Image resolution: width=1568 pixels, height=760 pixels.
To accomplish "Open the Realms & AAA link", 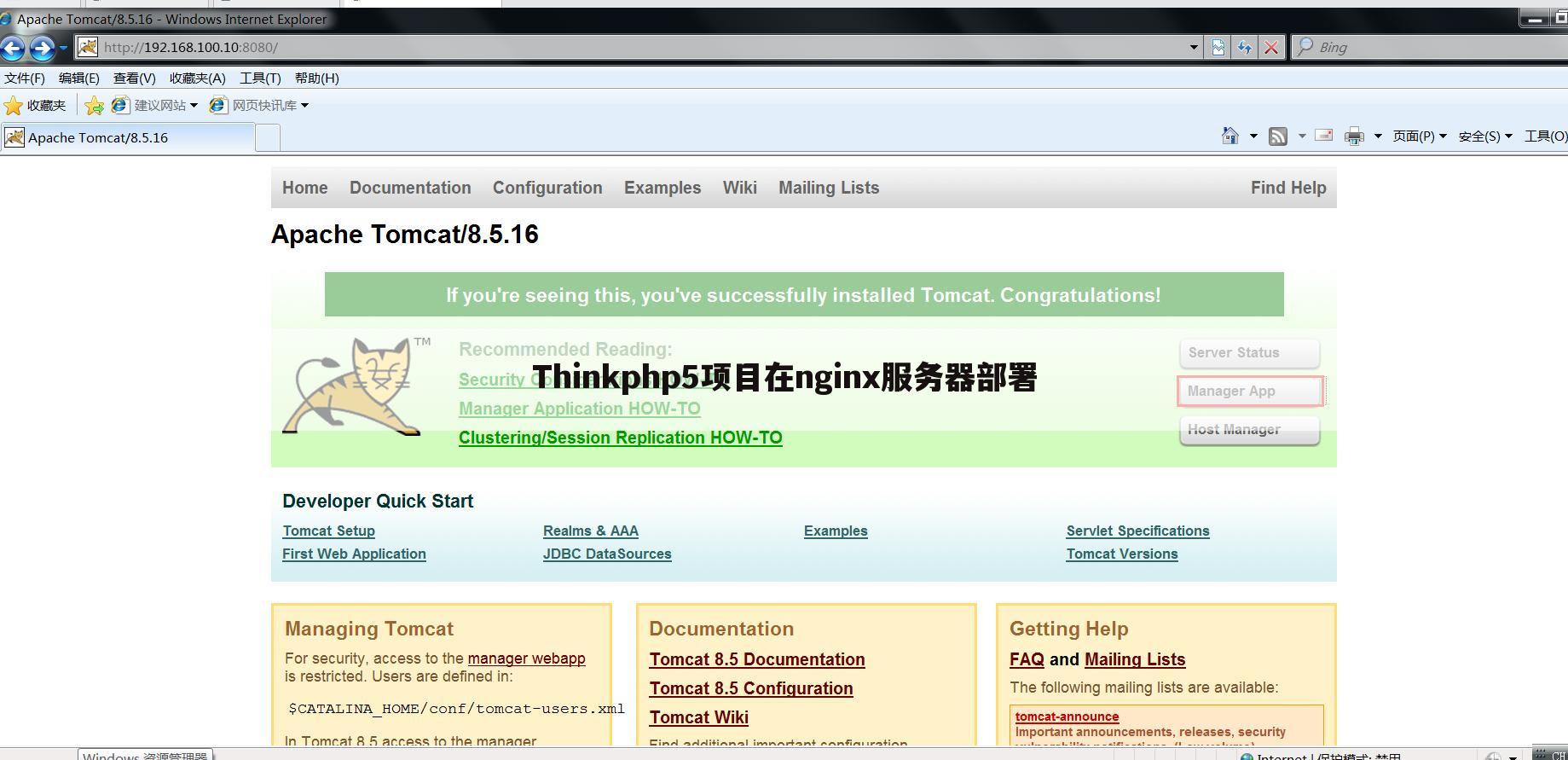I will point(591,531).
